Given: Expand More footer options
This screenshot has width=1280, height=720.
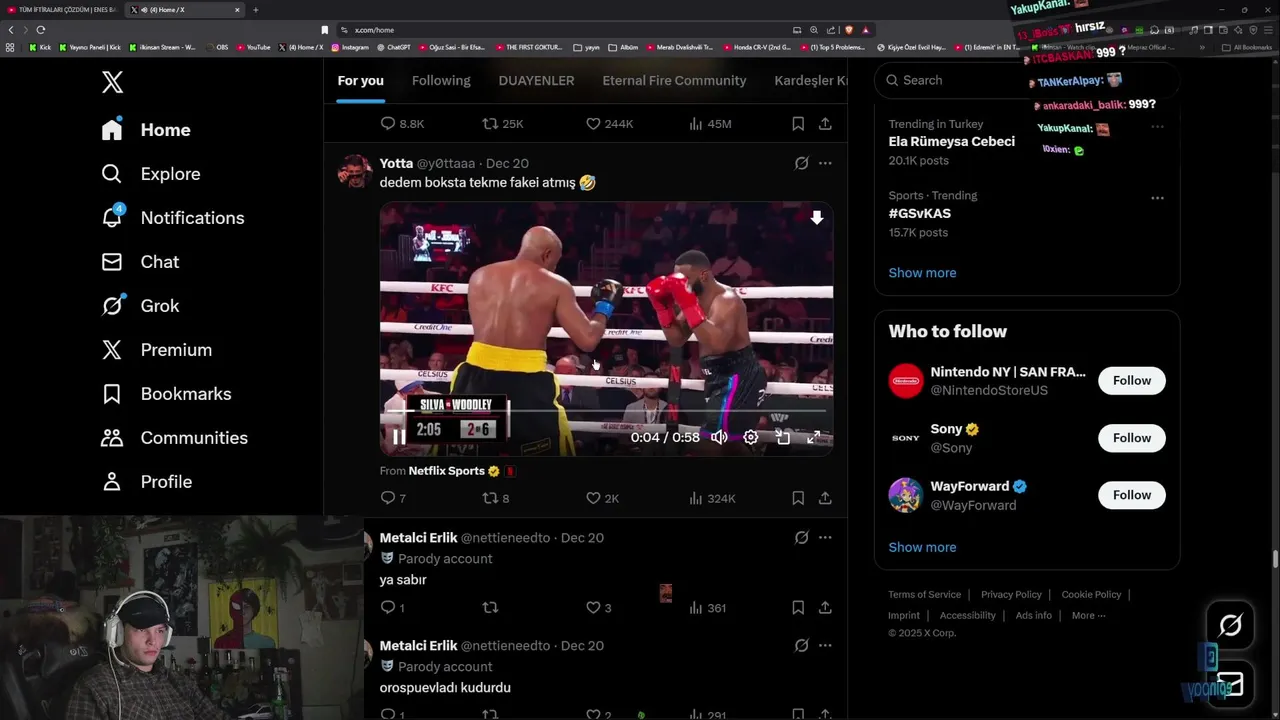Looking at the screenshot, I should [1088, 615].
